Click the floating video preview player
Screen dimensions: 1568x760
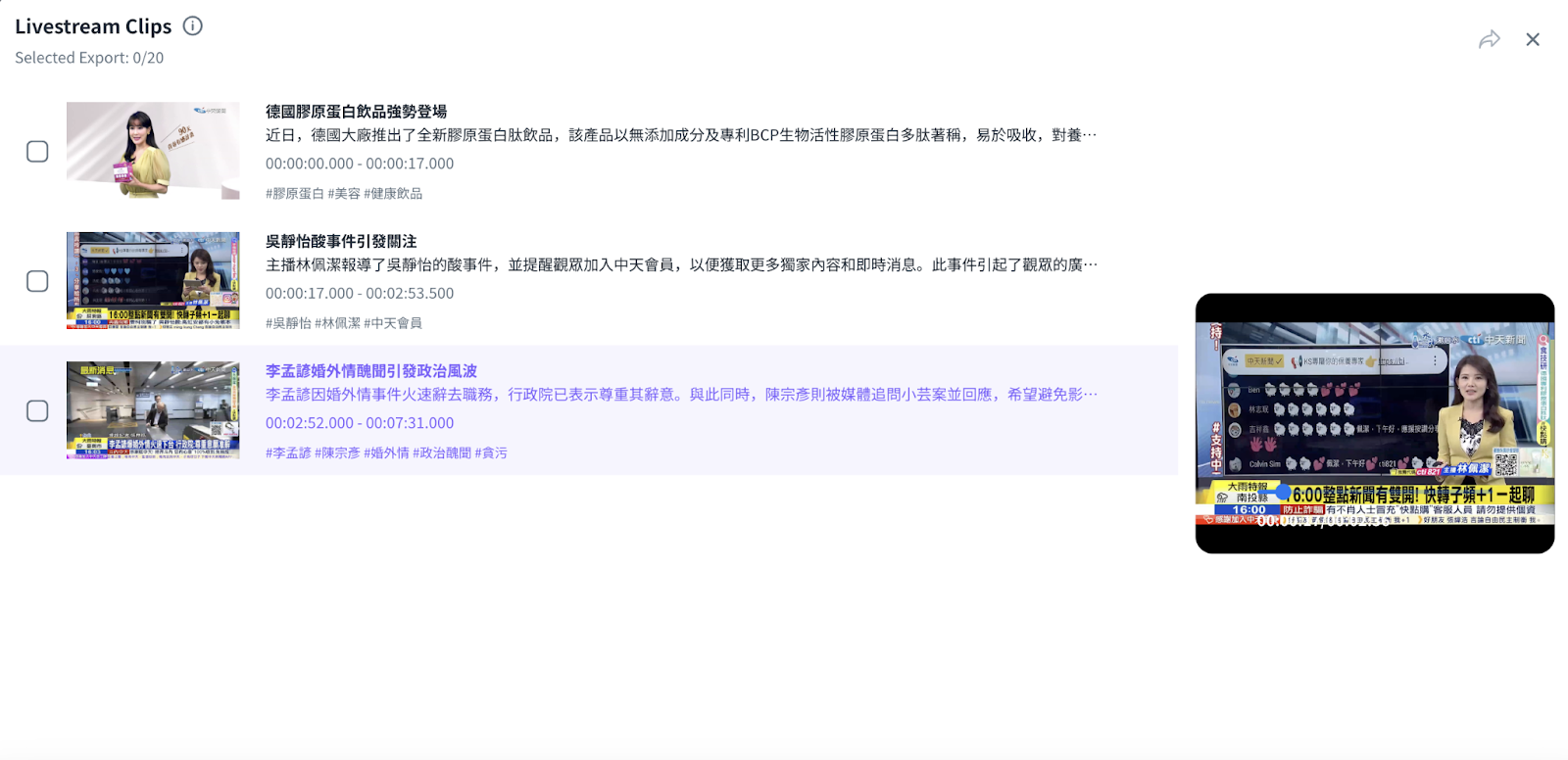tap(1374, 423)
